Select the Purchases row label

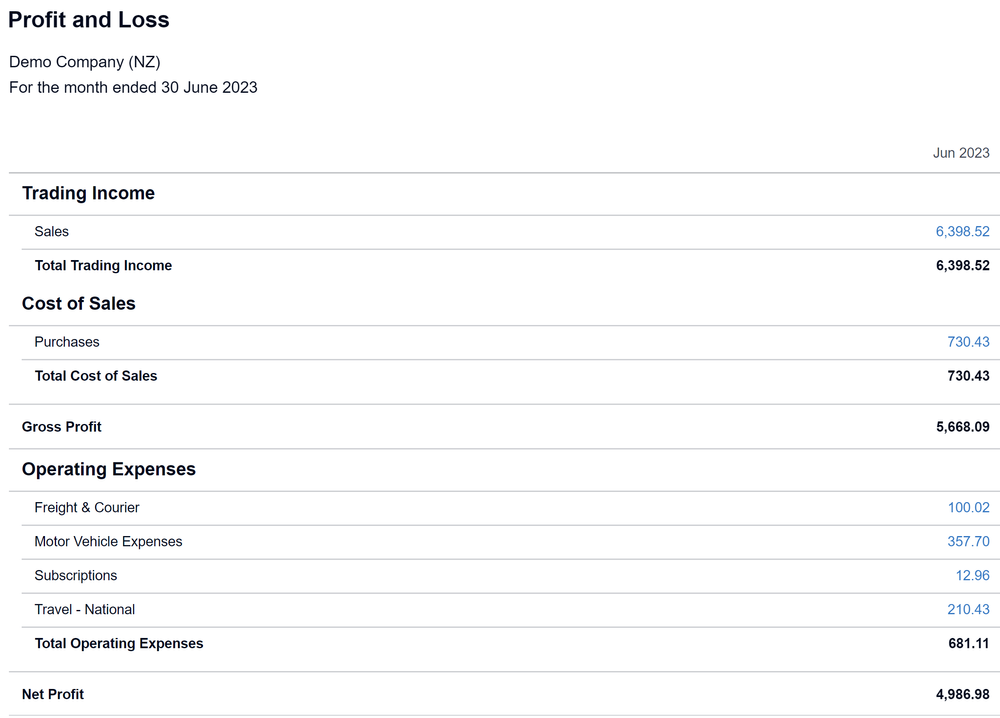pos(67,342)
